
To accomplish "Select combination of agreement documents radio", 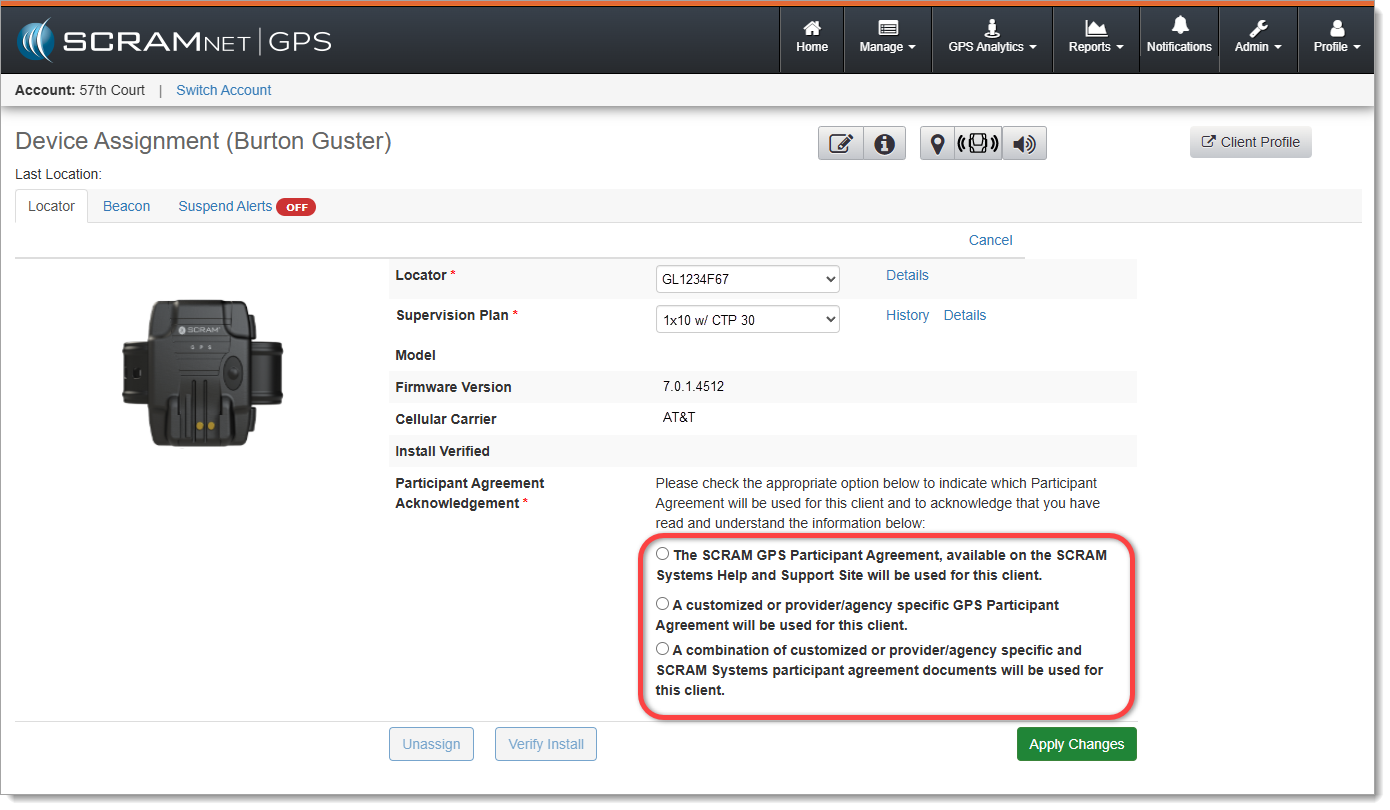I will [663, 649].
